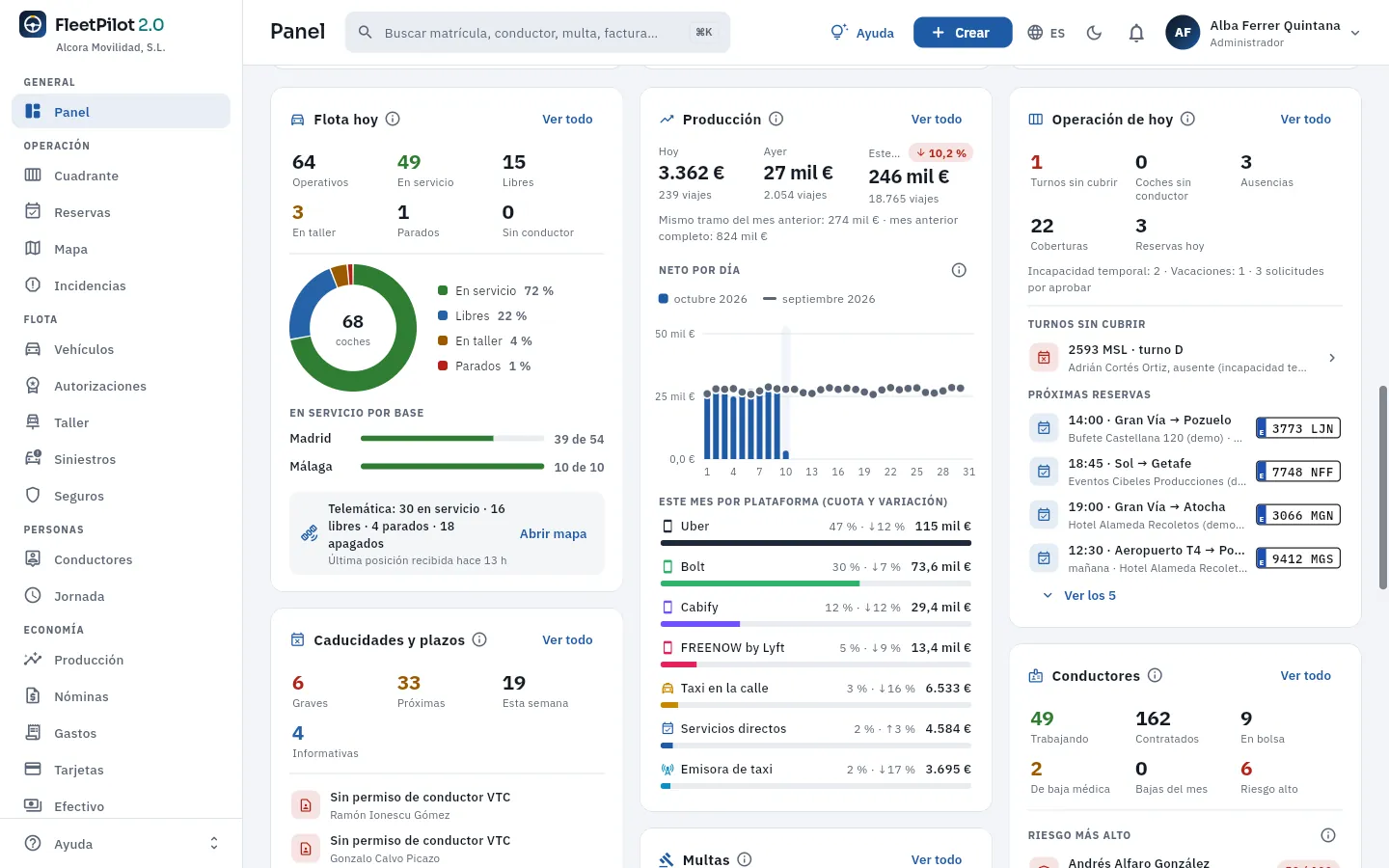Screen dimensions: 1389x868
Task: Open the user account dropdown chevron
Action: [x=1355, y=33]
